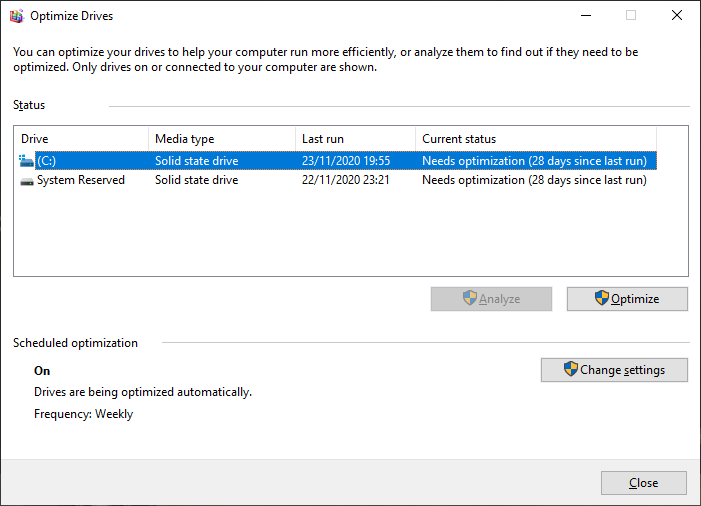Sort drives by Last run column
Image resolution: width=701 pixels, height=506 pixels.
click(x=354, y=139)
